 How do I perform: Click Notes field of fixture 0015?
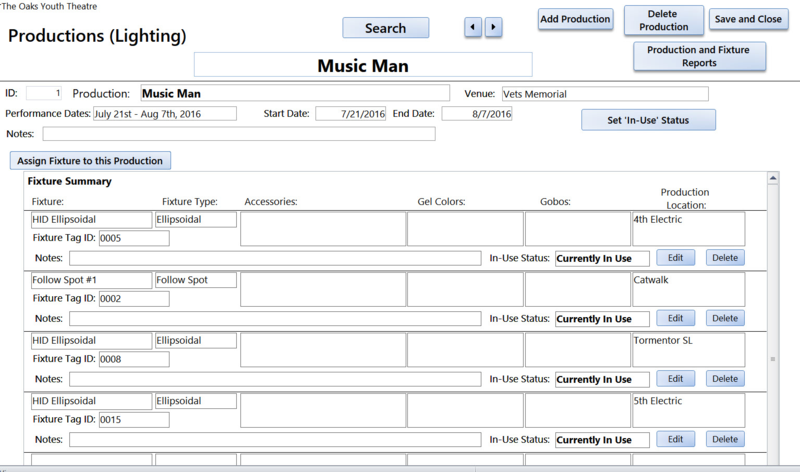(275, 439)
